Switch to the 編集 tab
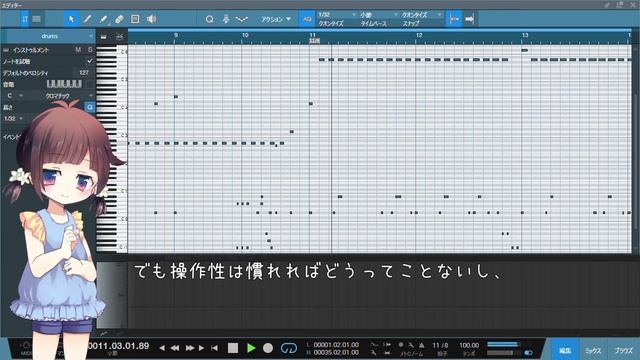The width and height of the screenshot is (640, 360). [x=564, y=351]
